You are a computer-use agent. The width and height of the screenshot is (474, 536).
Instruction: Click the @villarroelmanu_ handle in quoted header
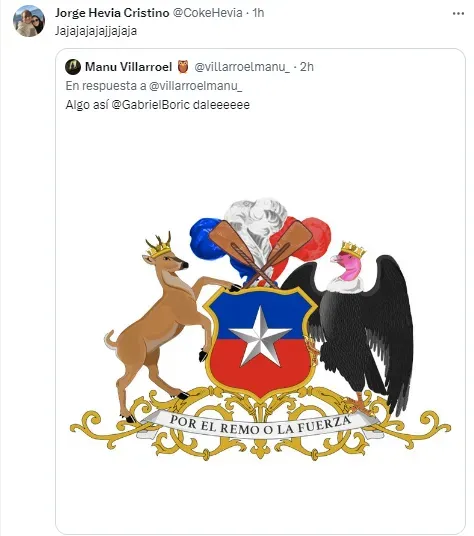tap(242, 67)
